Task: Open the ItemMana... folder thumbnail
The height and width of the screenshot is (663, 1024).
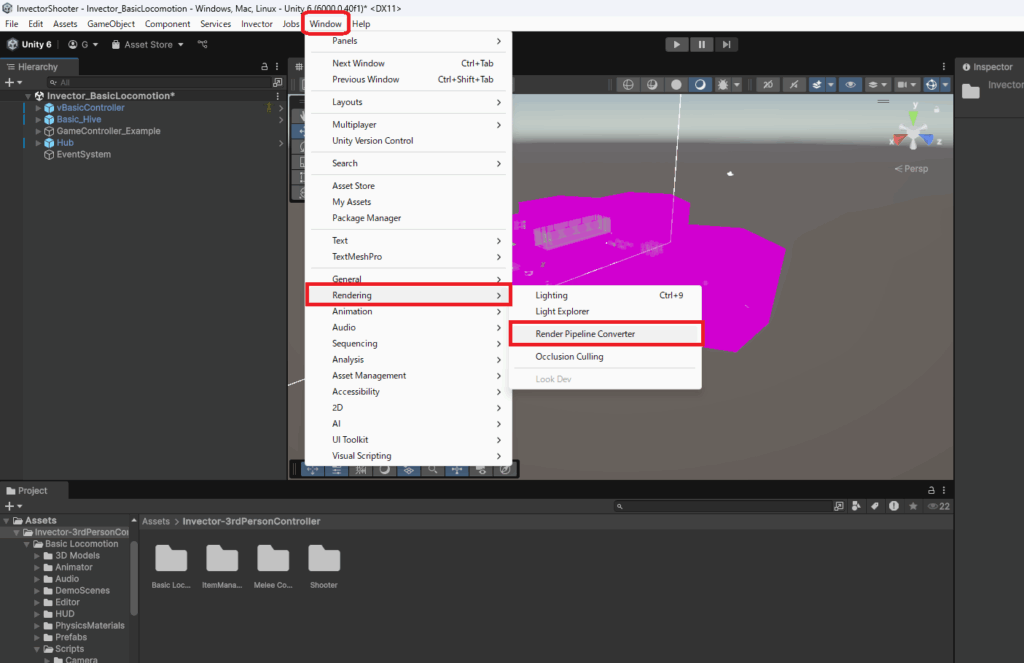Action: (222, 566)
